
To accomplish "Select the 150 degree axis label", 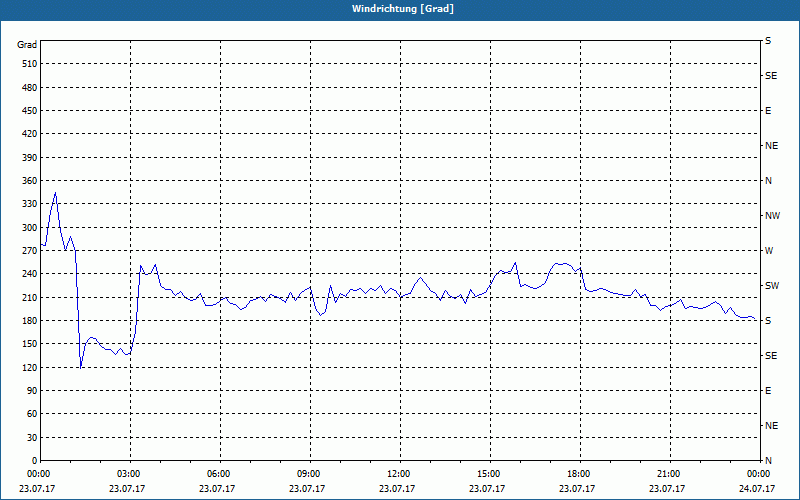I will tap(30, 343).
